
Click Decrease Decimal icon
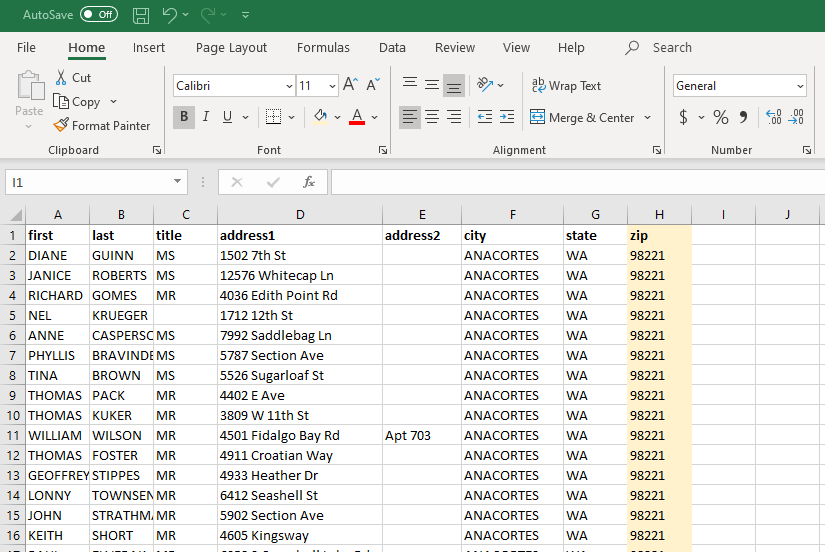coord(796,117)
